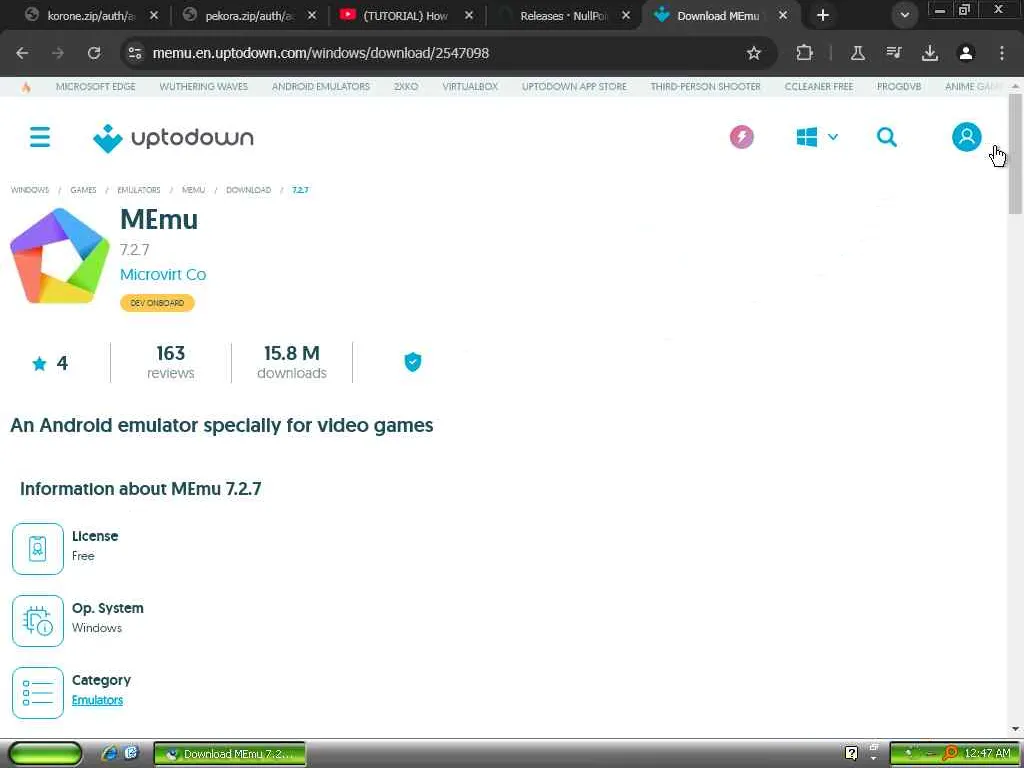Click the Uptodown logo
Screen dimensions: 1024x768
(173, 138)
